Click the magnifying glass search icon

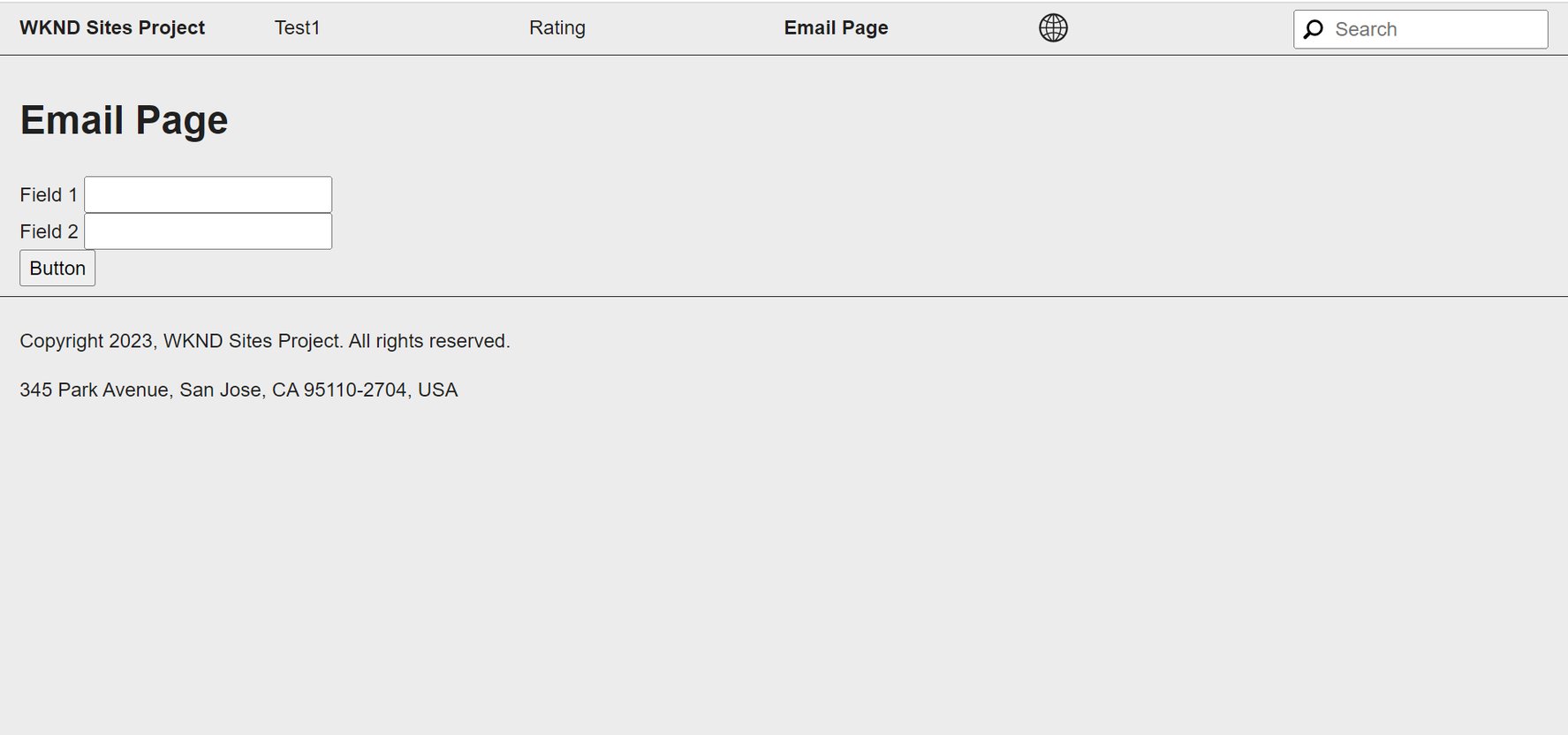click(1313, 28)
